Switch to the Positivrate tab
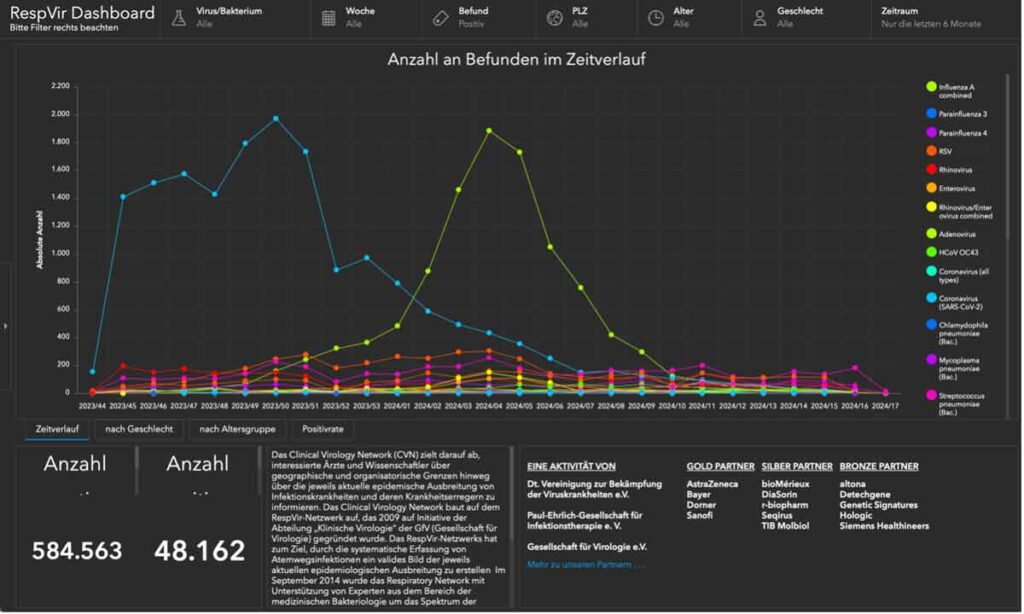The height and width of the screenshot is (614, 1024). click(323, 429)
